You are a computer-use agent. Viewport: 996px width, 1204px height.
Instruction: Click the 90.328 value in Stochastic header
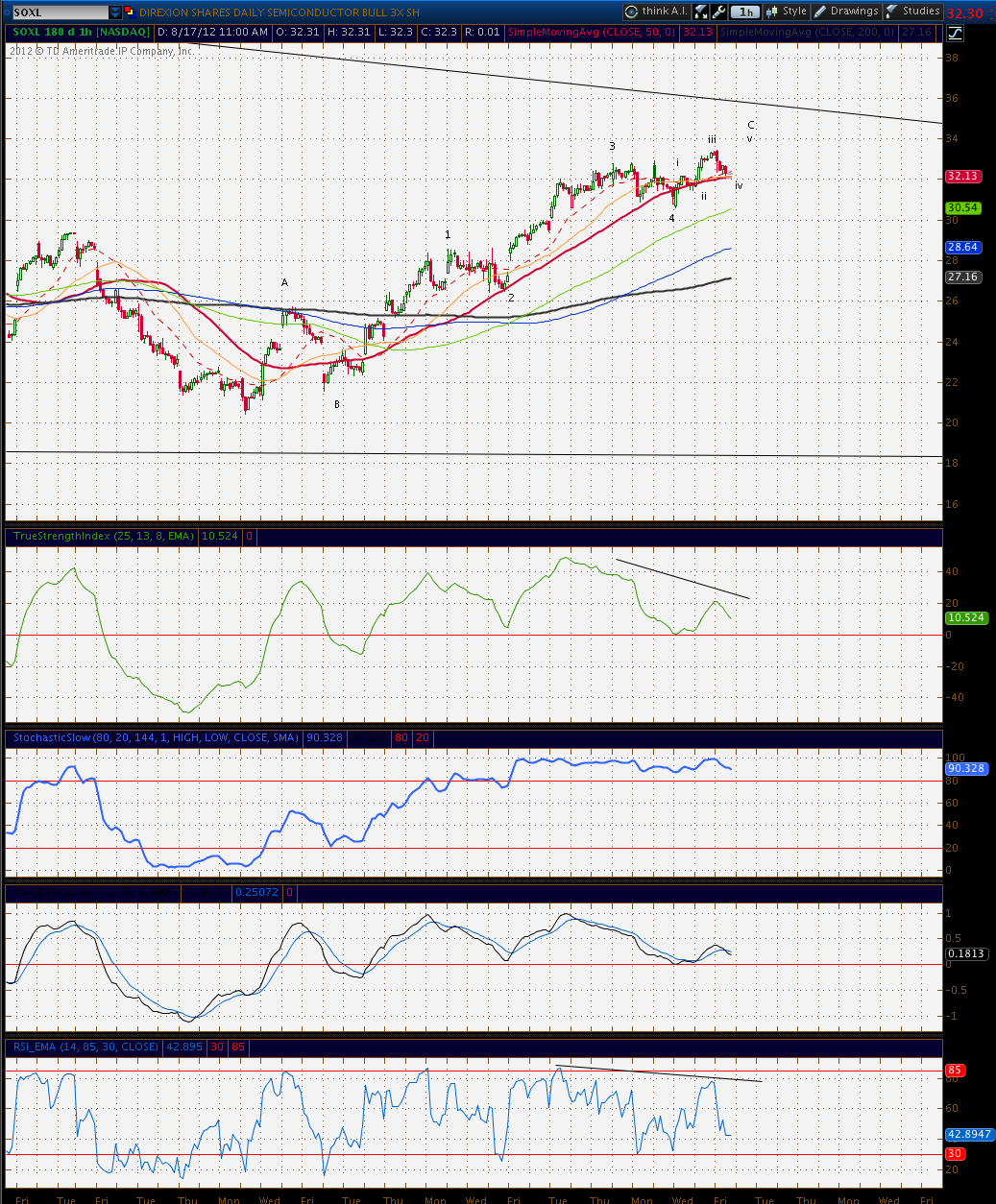tap(325, 737)
